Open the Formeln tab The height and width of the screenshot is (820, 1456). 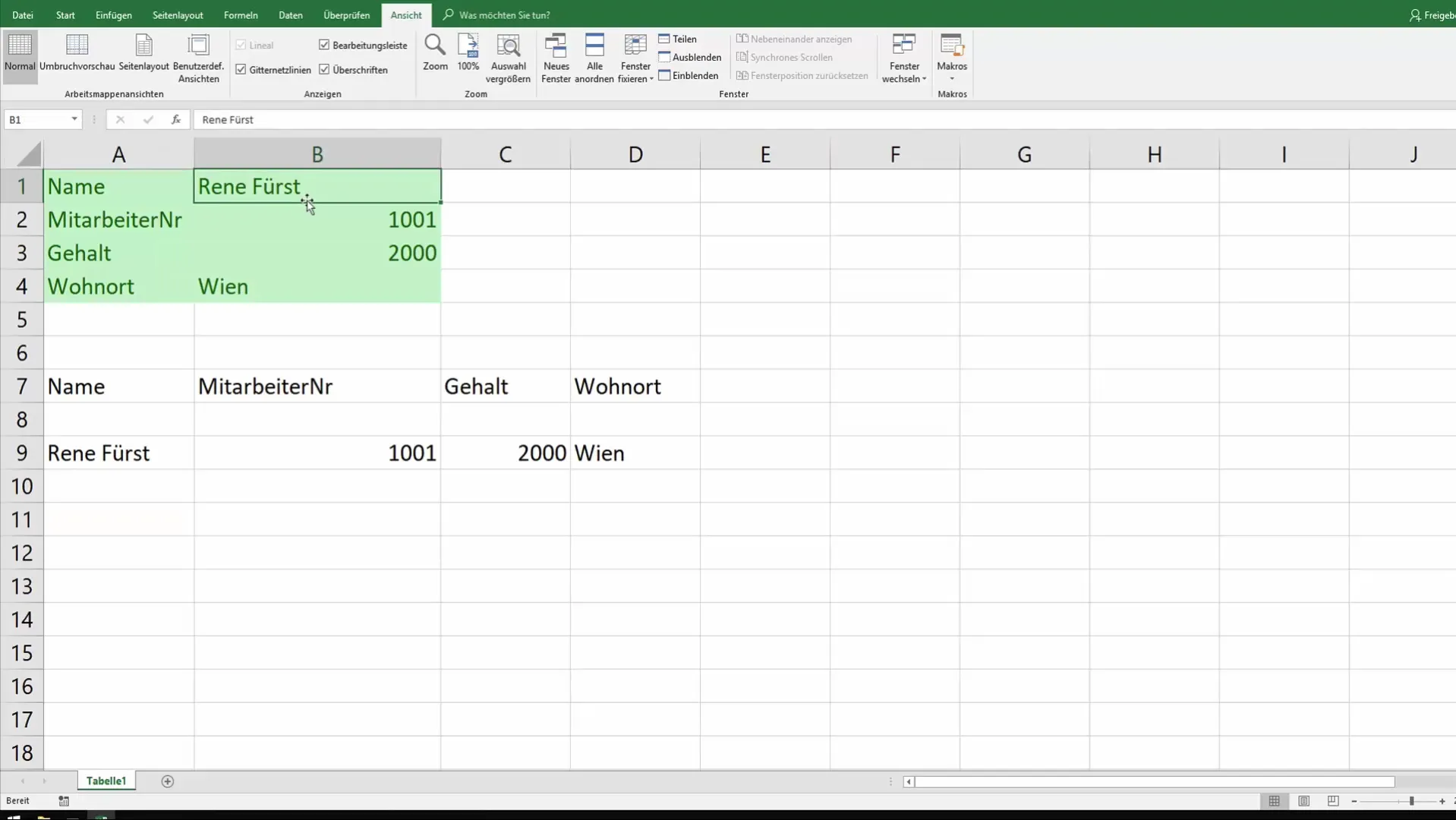[241, 15]
